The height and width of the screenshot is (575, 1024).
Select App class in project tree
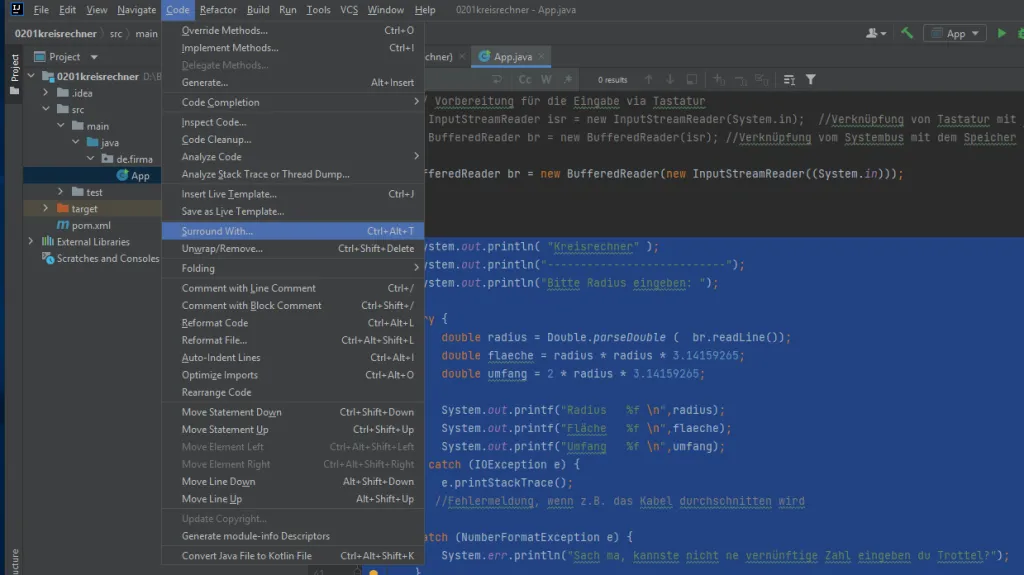[x=91, y=175]
